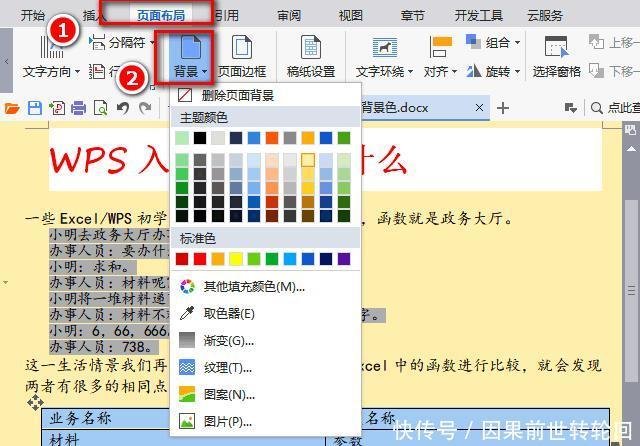Click the table move handle icon
Image resolution: width=640 pixels, height=446 pixels.
(36, 402)
